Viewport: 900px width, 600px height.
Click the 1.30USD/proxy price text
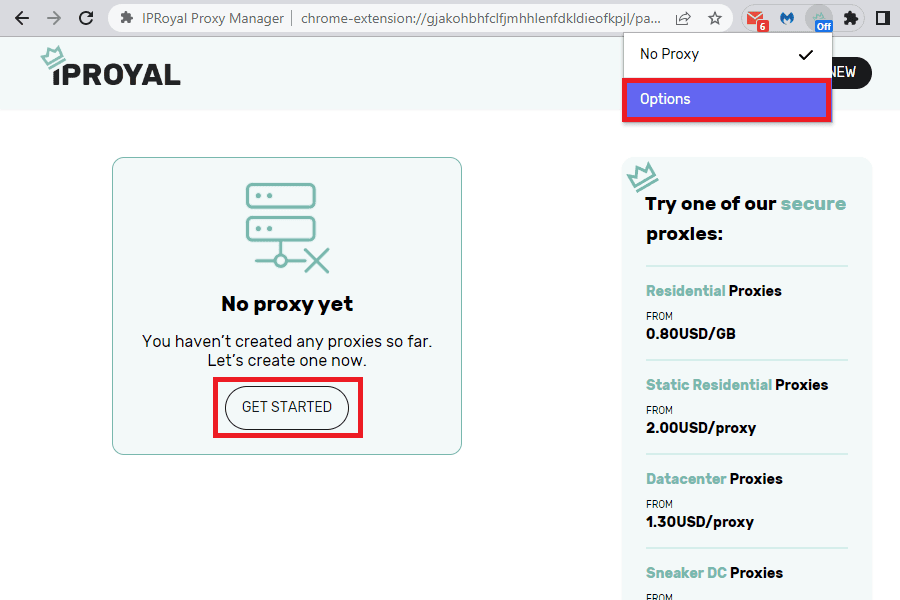700,522
